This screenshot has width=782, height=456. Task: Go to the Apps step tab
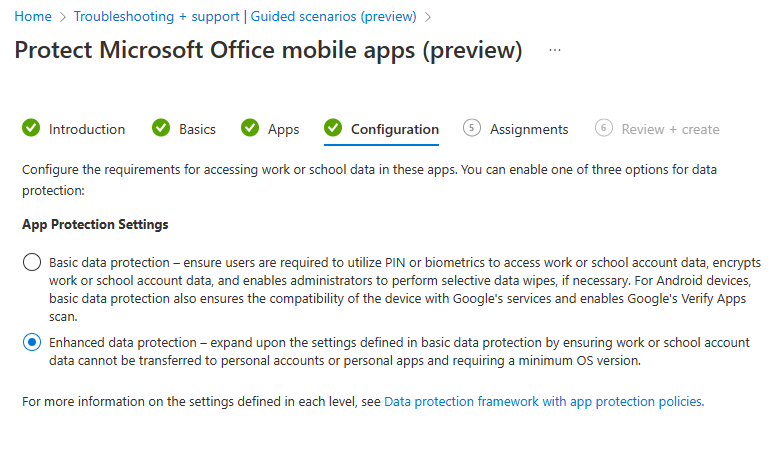270,129
